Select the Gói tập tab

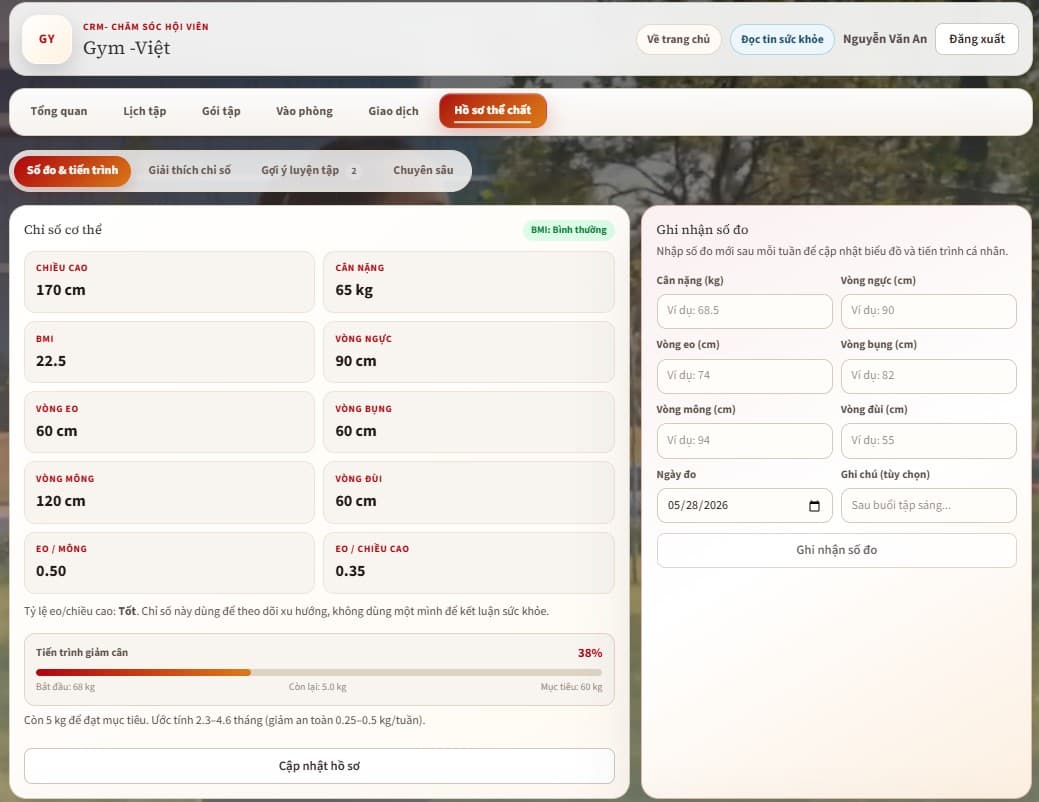coord(221,111)
